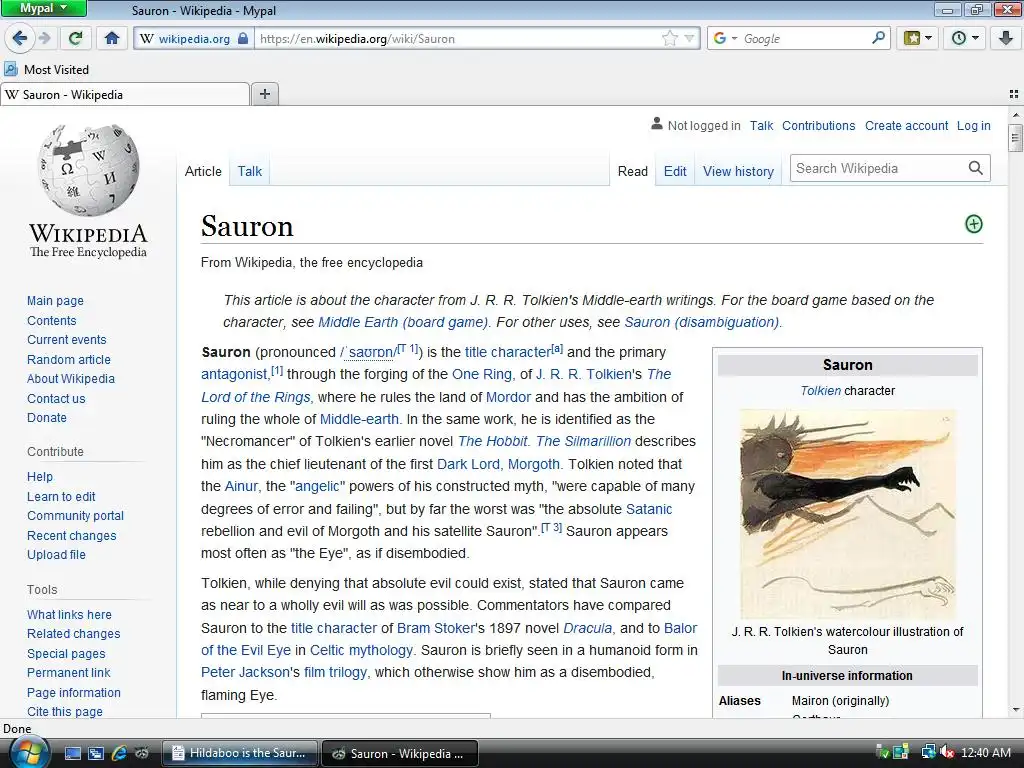Go to Main page in sidebar

(x=56, y=300)
